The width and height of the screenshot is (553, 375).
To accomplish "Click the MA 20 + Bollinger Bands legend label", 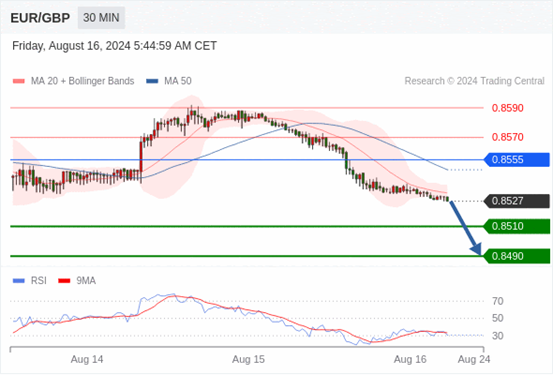I will click(x=83, y=81).
